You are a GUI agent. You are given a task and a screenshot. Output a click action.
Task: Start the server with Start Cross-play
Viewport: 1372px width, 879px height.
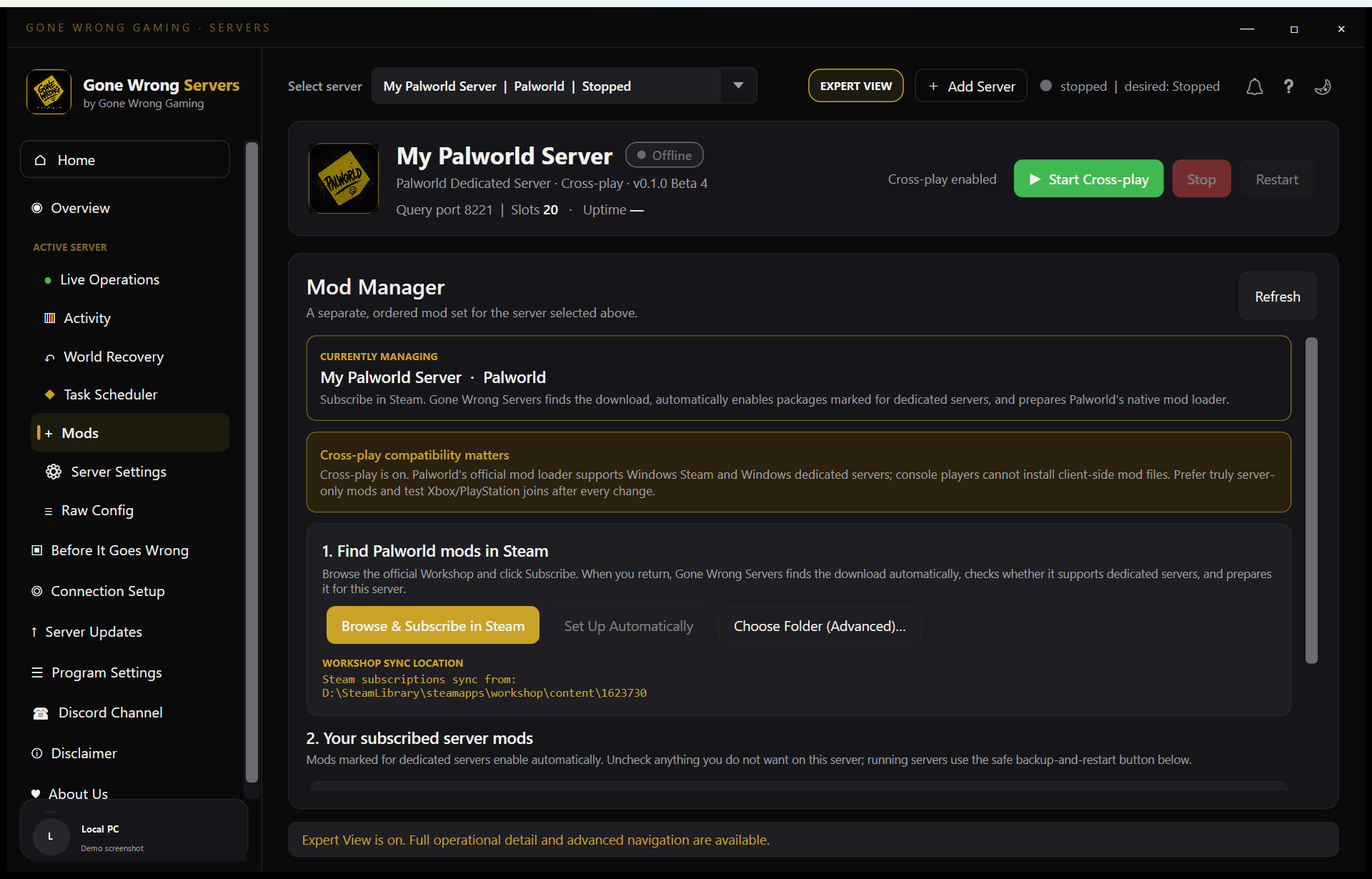tap(1088, 179)
